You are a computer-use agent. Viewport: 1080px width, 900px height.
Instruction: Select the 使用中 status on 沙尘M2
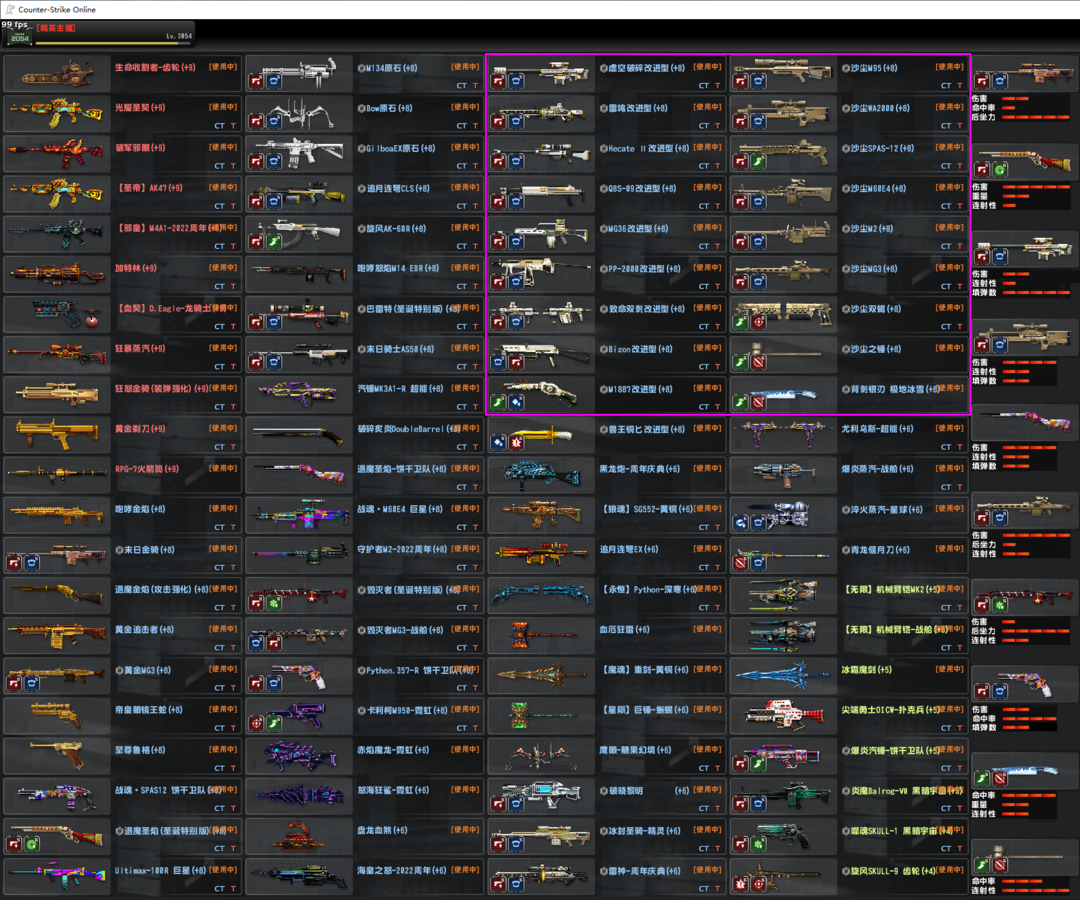[x=950, y=227]
